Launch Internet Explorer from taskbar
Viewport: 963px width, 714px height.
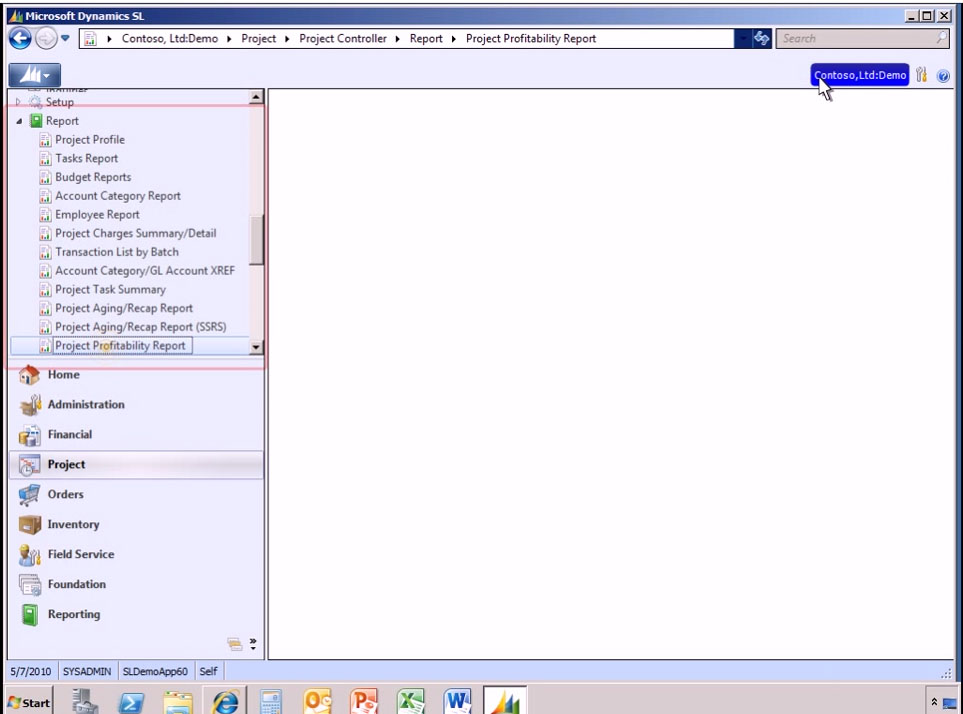click(x=225, y=701)
